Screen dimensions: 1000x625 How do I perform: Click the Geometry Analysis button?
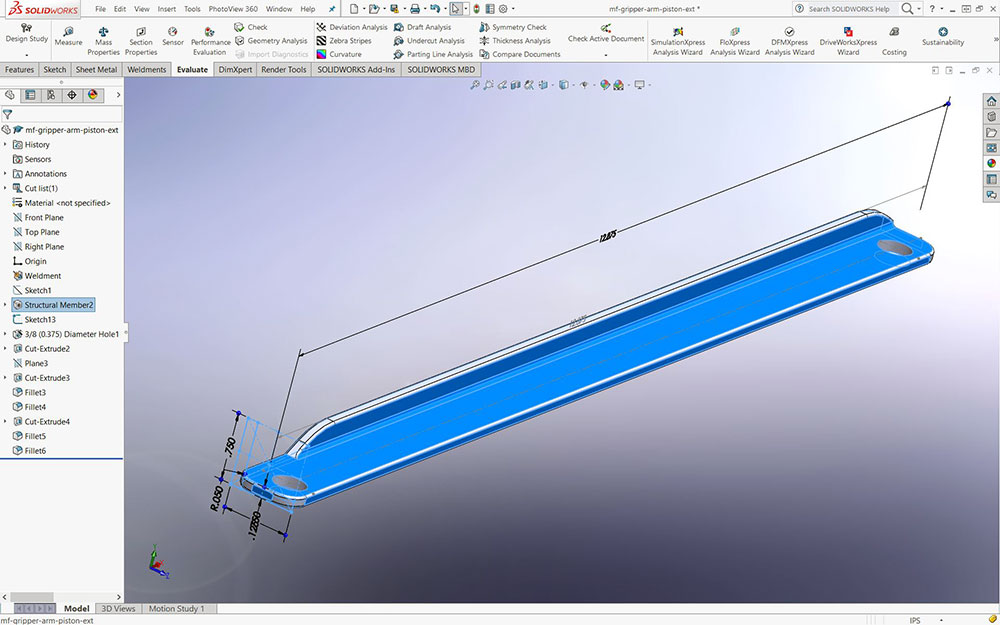coord(270,41)
